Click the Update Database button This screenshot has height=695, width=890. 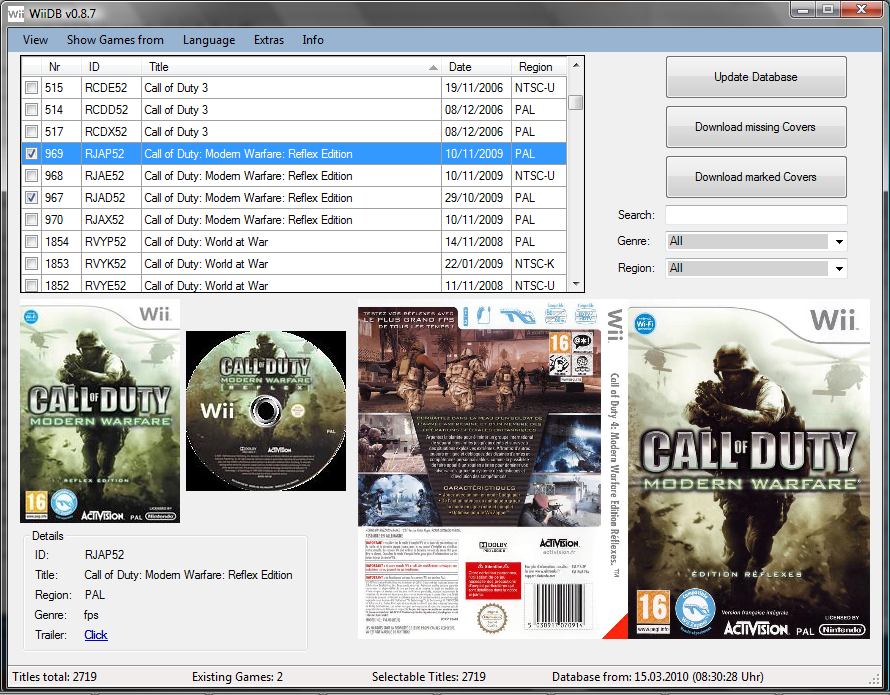click(755, 77)
